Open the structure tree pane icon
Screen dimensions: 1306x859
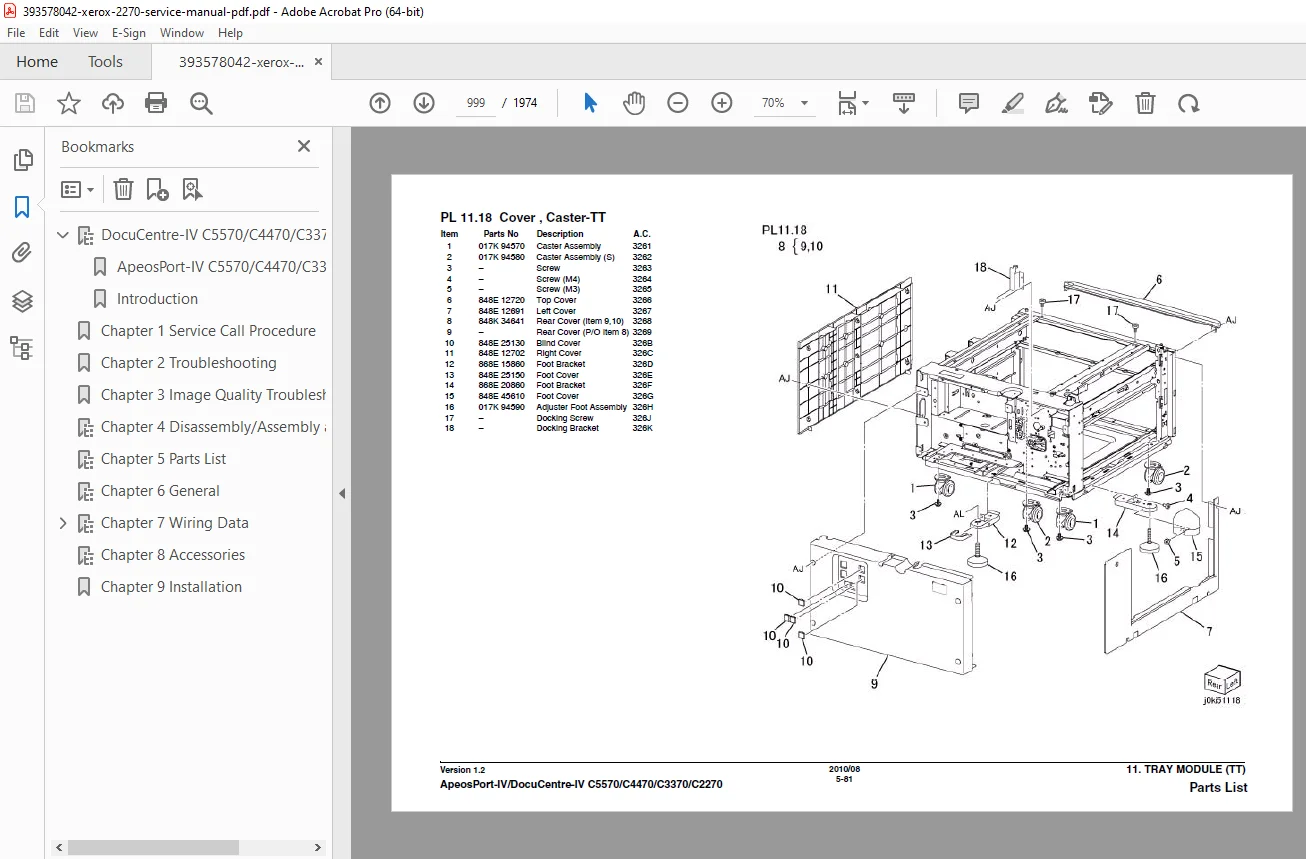click(22, 348)
